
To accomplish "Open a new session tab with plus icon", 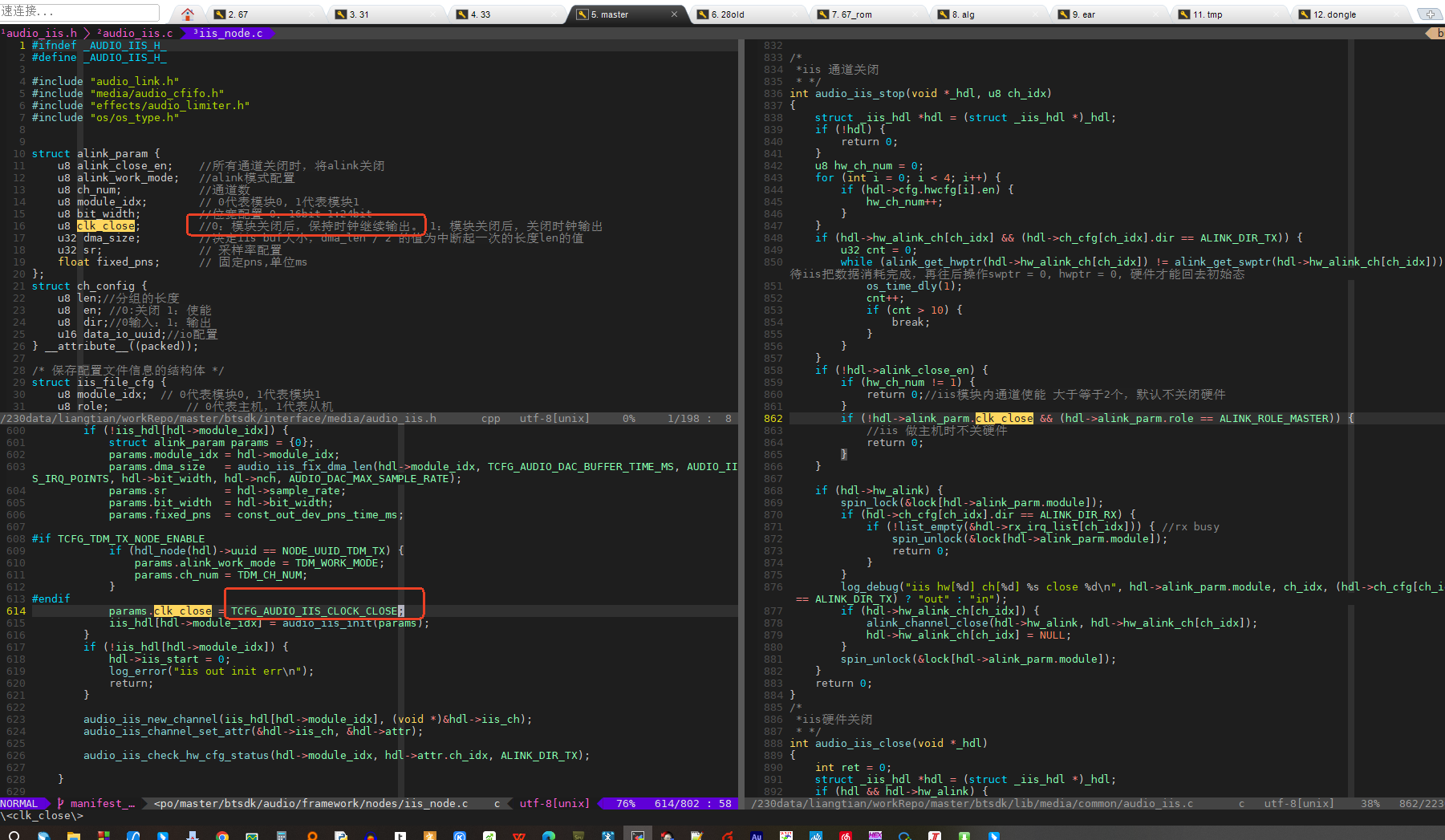I will (x=1430, y=14).
